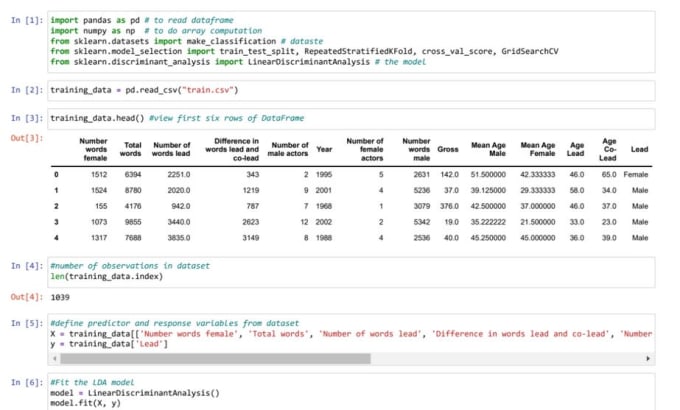Click the In [1] prompt label
This screenshot has width=680, height=410.
coord(27,20)
